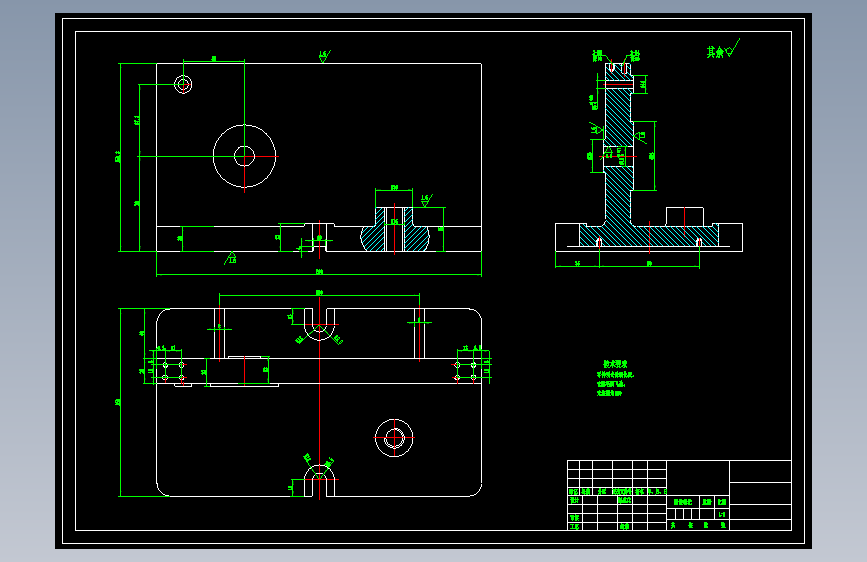Click the 审核 cell in the title block
Image resolution: width=867 pixels, height=562 pixels.
tap(574, 518)
